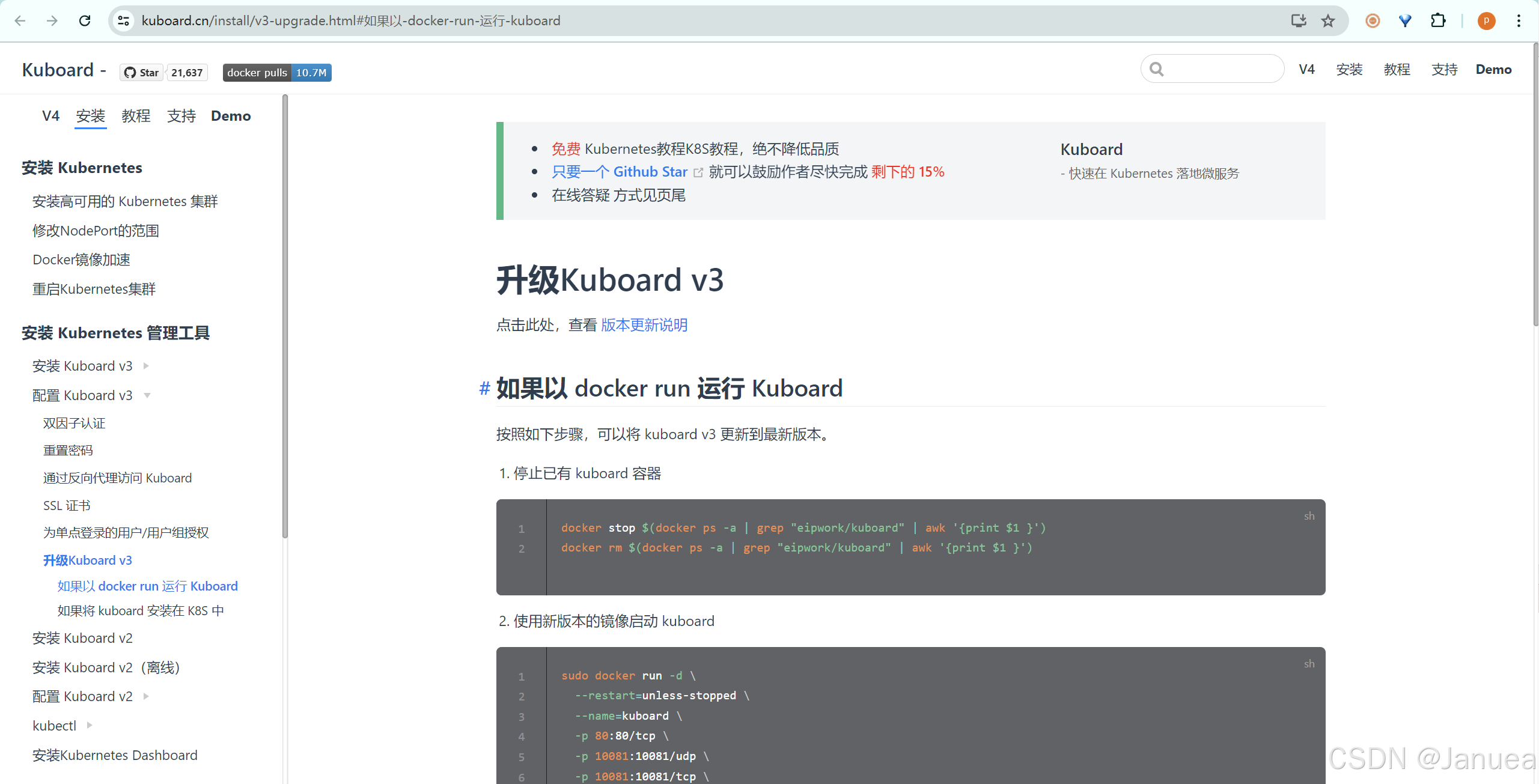Screen dimensions: 1539x784
Task: Open 安装 in top navigation
Action: point(1350,69)
